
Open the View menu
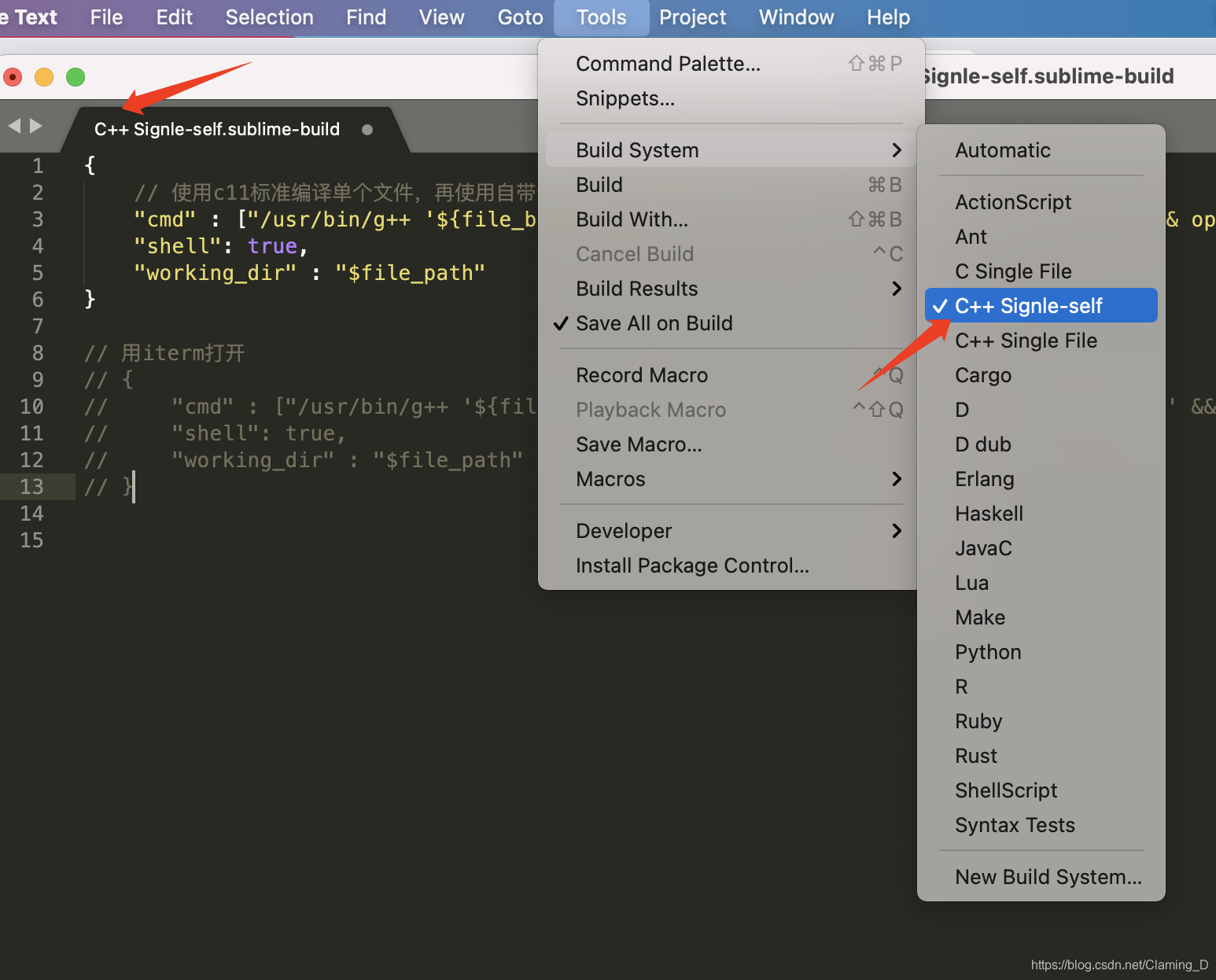(441, 17)
